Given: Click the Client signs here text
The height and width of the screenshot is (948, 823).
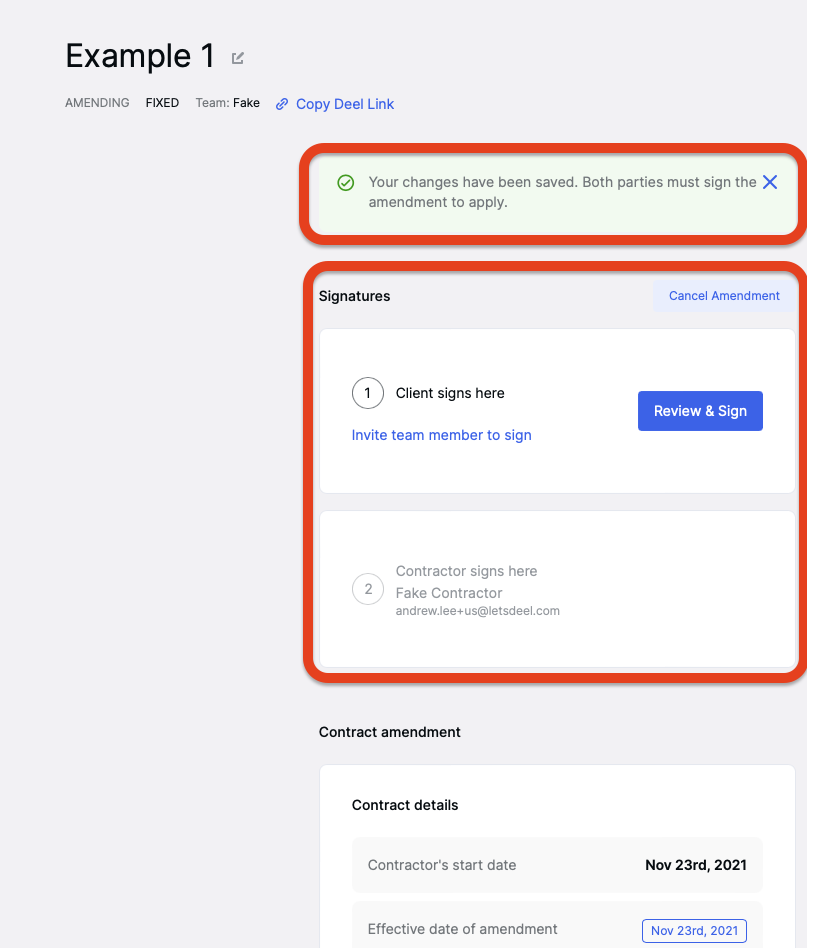Looking at the screenshot, I should point(450,393).
